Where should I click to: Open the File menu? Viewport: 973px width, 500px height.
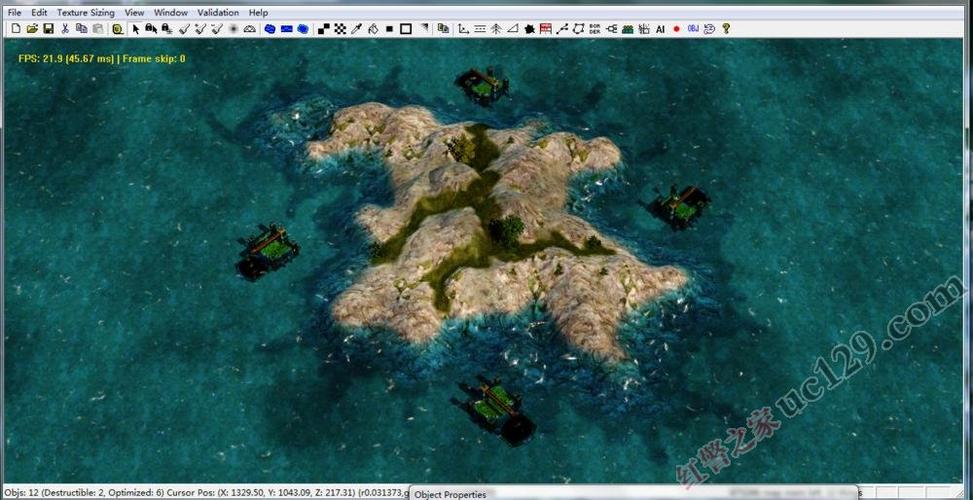(x=14, y=13)
